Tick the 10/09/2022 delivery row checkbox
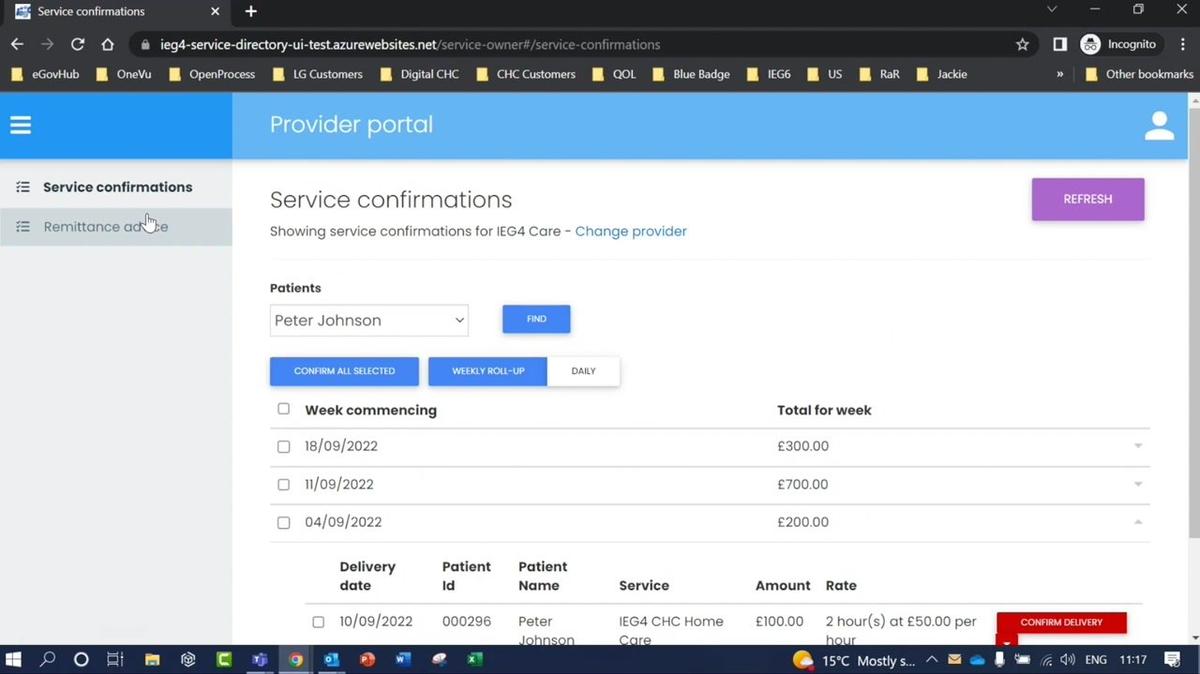Image resolution: width=1200 pixels, height=674 pixels. pyautogui.click(x=318, y=621)
